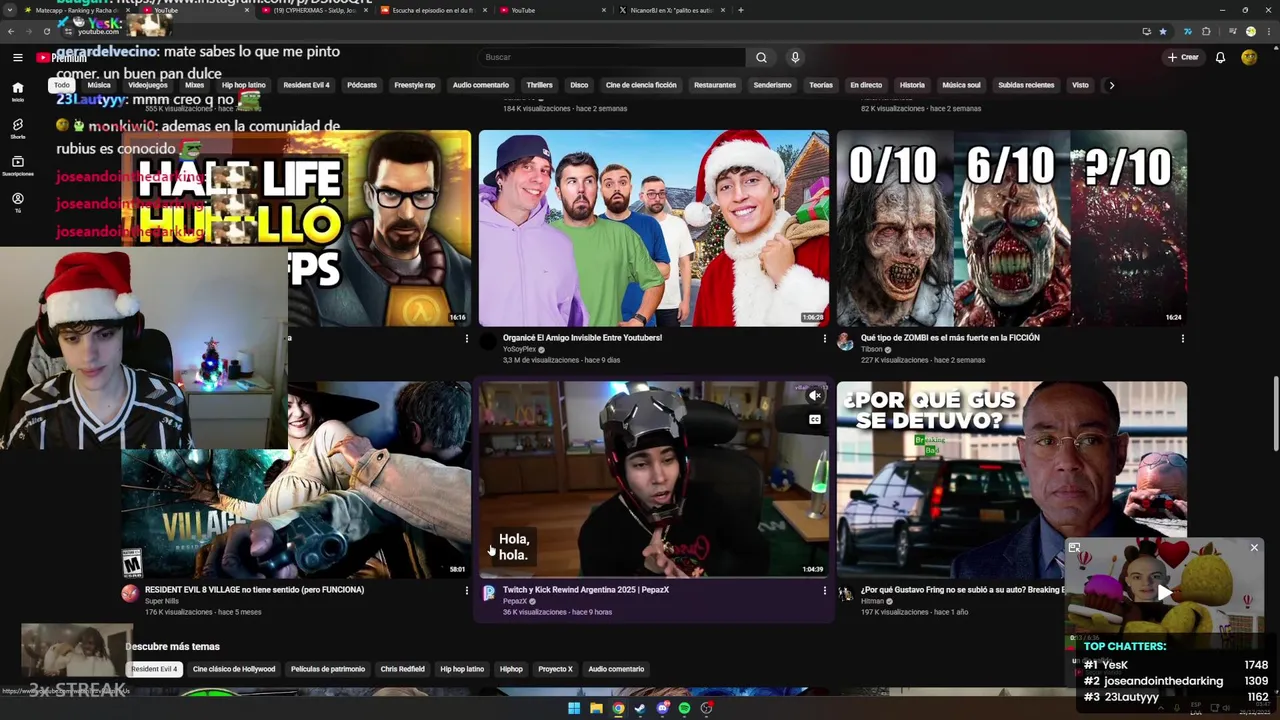Open Cine clásico de Hollywood topic chip

click(233, 669)
